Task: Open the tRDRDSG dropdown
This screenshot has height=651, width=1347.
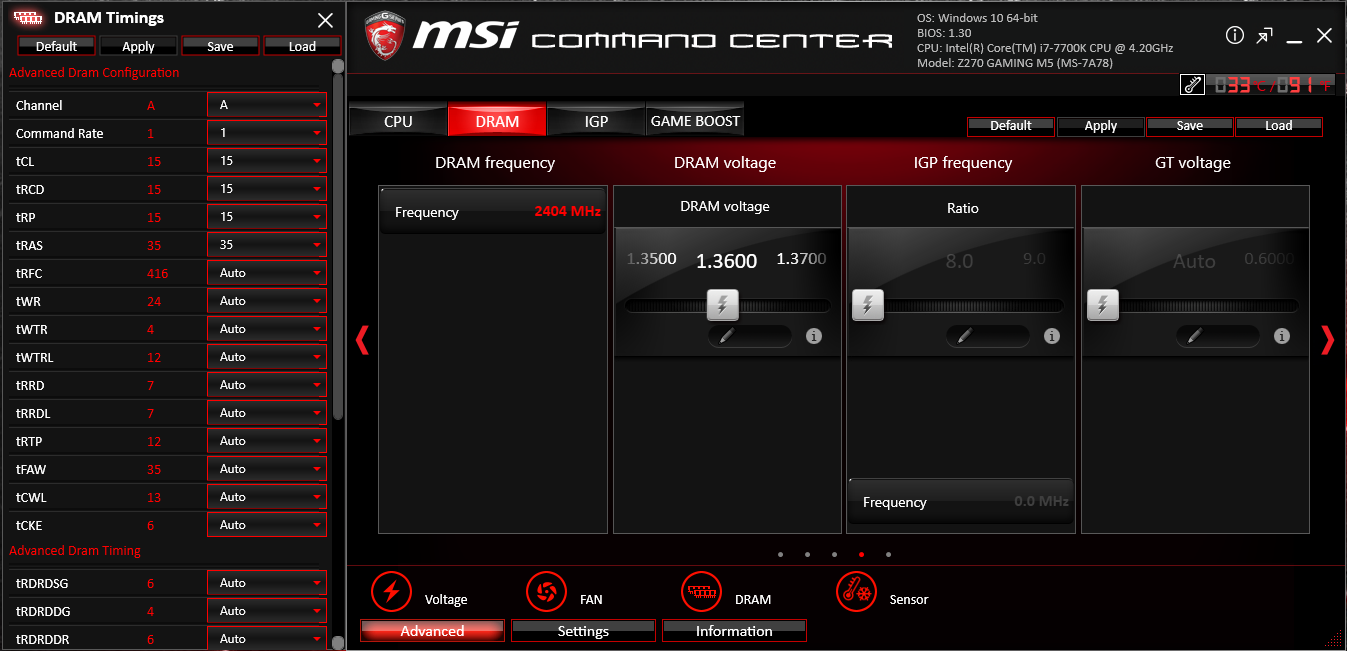Action: coord(267,583)
